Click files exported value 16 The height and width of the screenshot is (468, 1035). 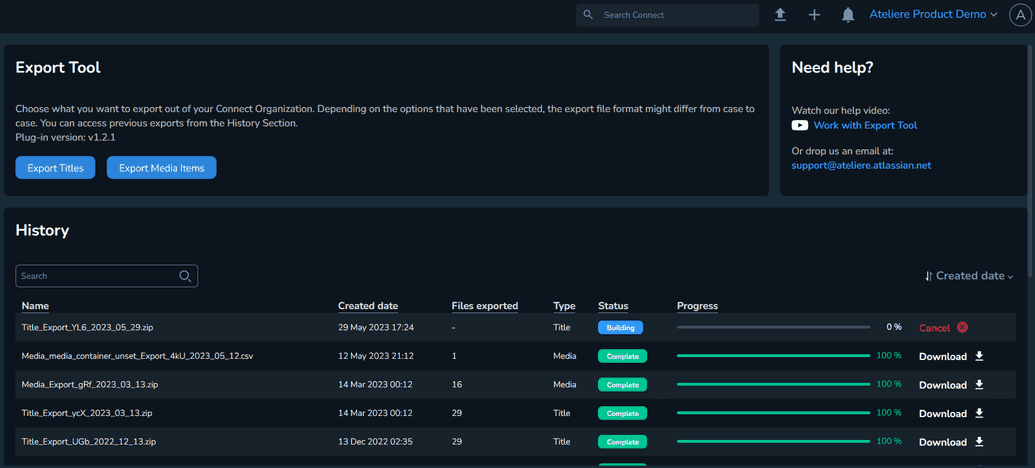click(456, 384)
